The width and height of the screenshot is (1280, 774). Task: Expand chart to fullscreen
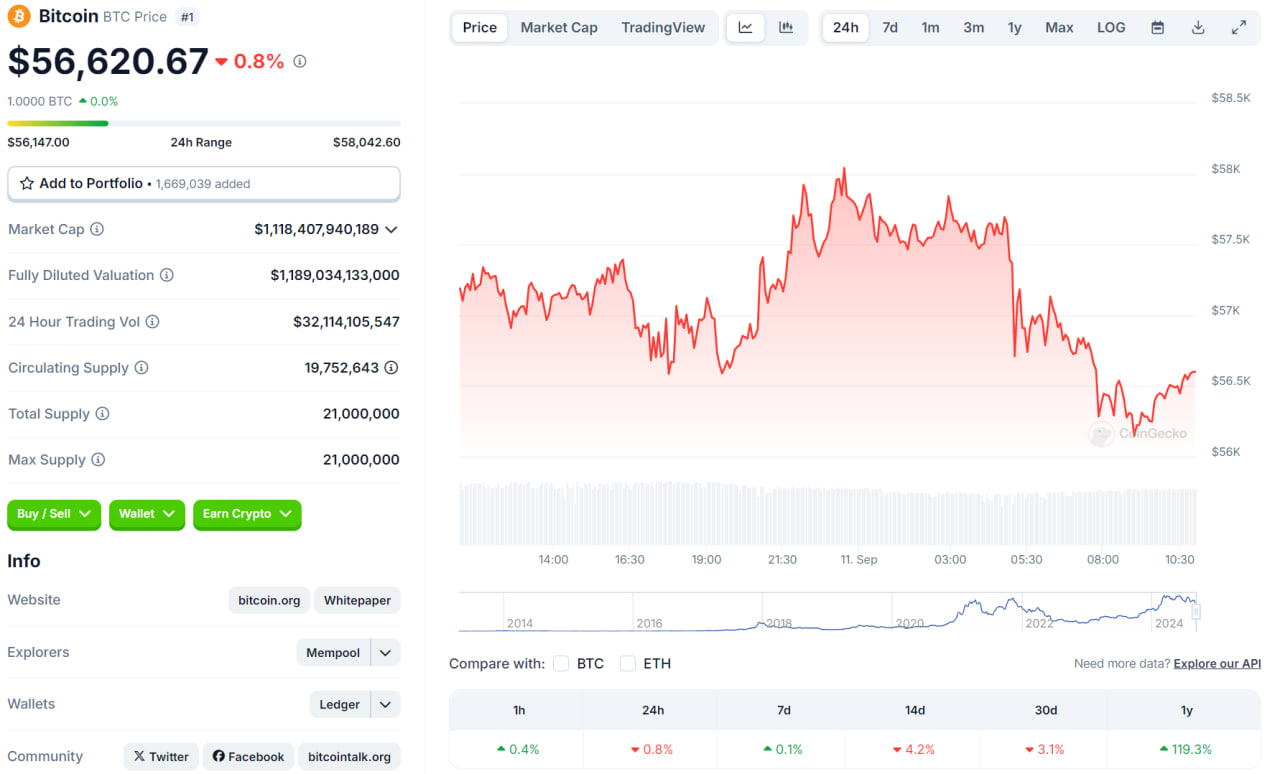1239,28
